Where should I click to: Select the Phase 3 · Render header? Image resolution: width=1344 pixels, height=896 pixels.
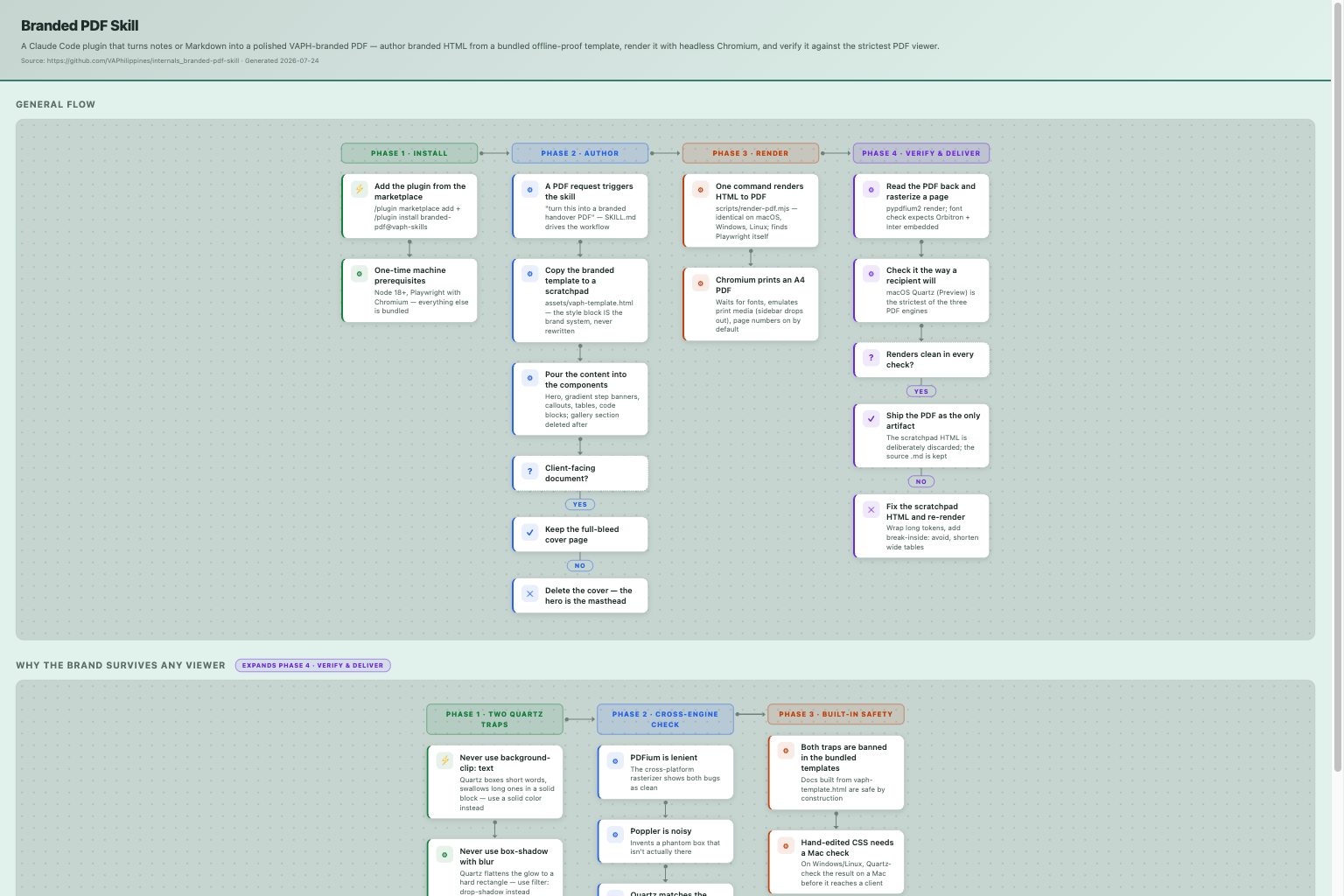pyautogui.click(x=751, y=153)
